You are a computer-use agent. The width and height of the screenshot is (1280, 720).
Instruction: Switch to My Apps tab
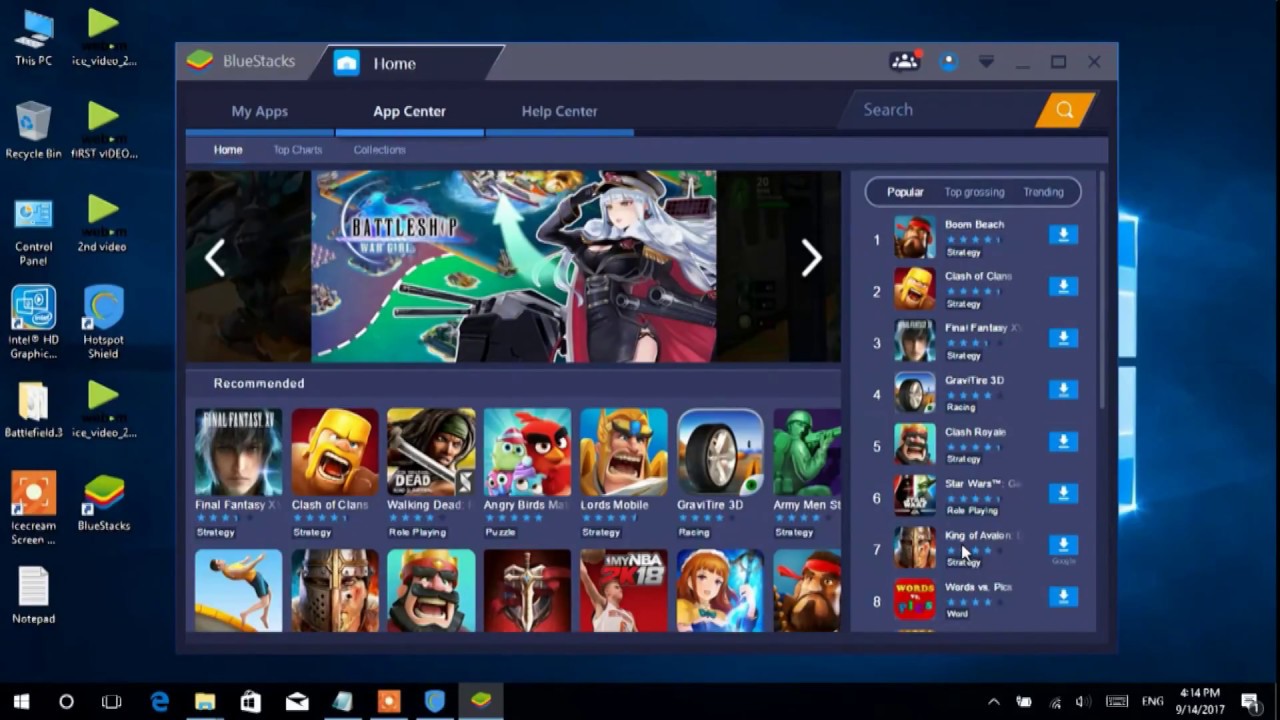pos(260,111)
